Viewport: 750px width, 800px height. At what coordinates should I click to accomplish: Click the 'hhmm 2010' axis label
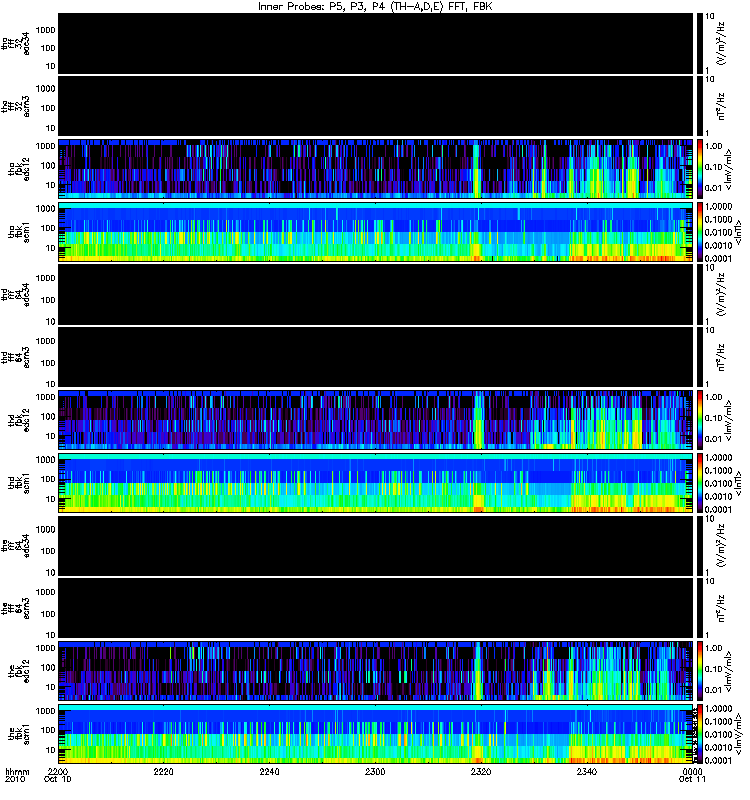click(x=17, y=776)
